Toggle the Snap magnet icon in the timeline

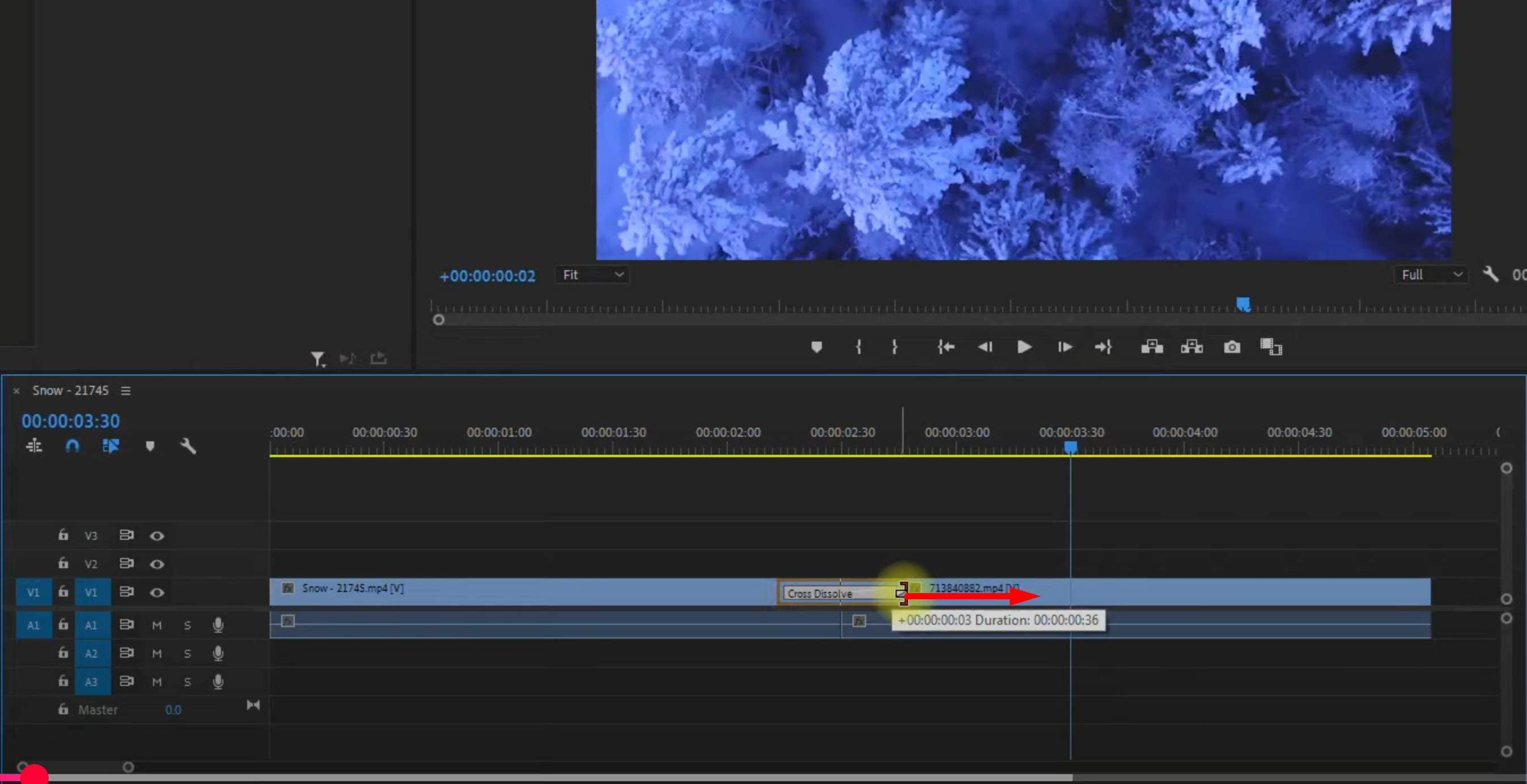pos(73,446)
